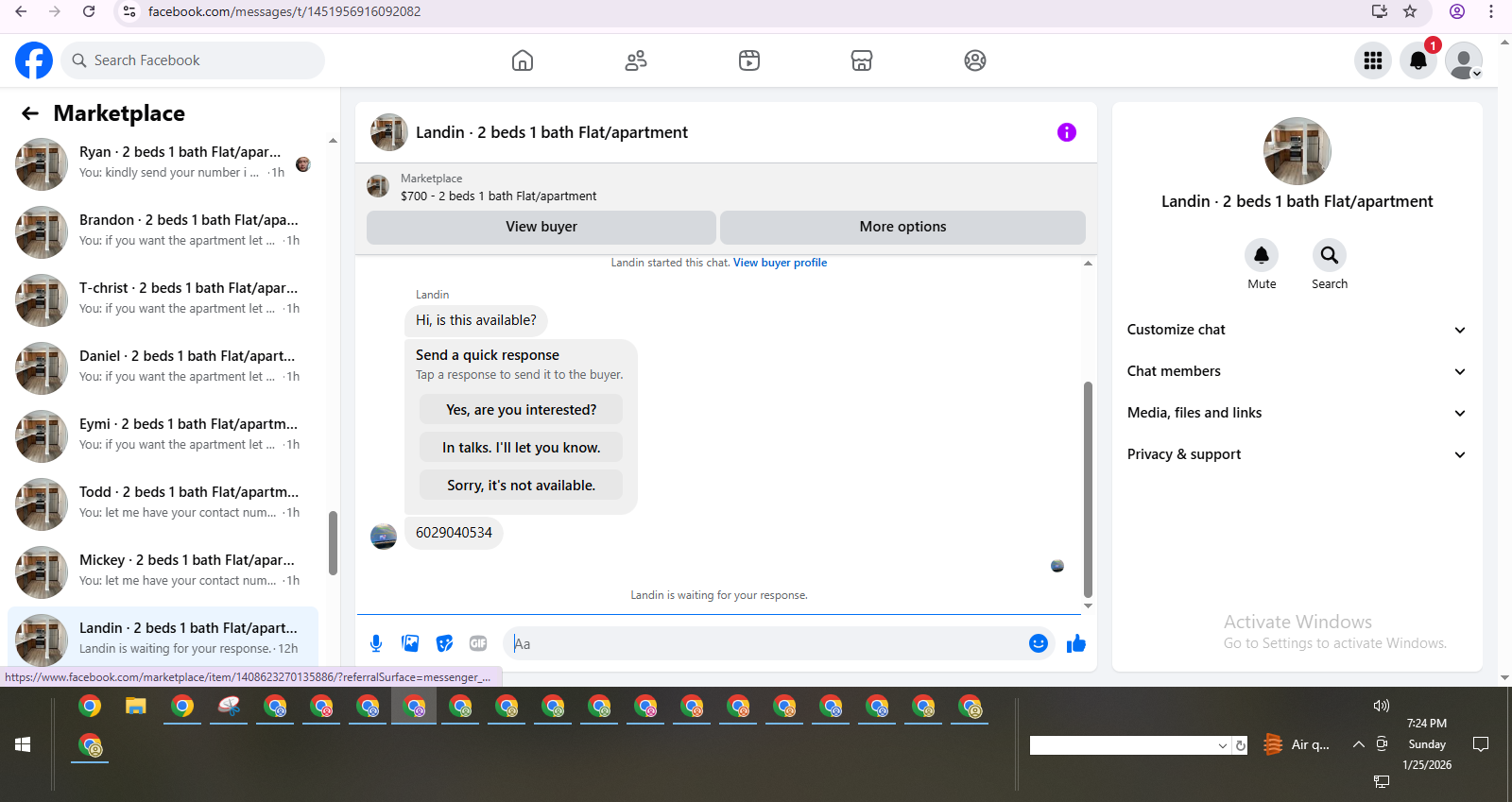Open the sticker picker icon

[444, 643]
